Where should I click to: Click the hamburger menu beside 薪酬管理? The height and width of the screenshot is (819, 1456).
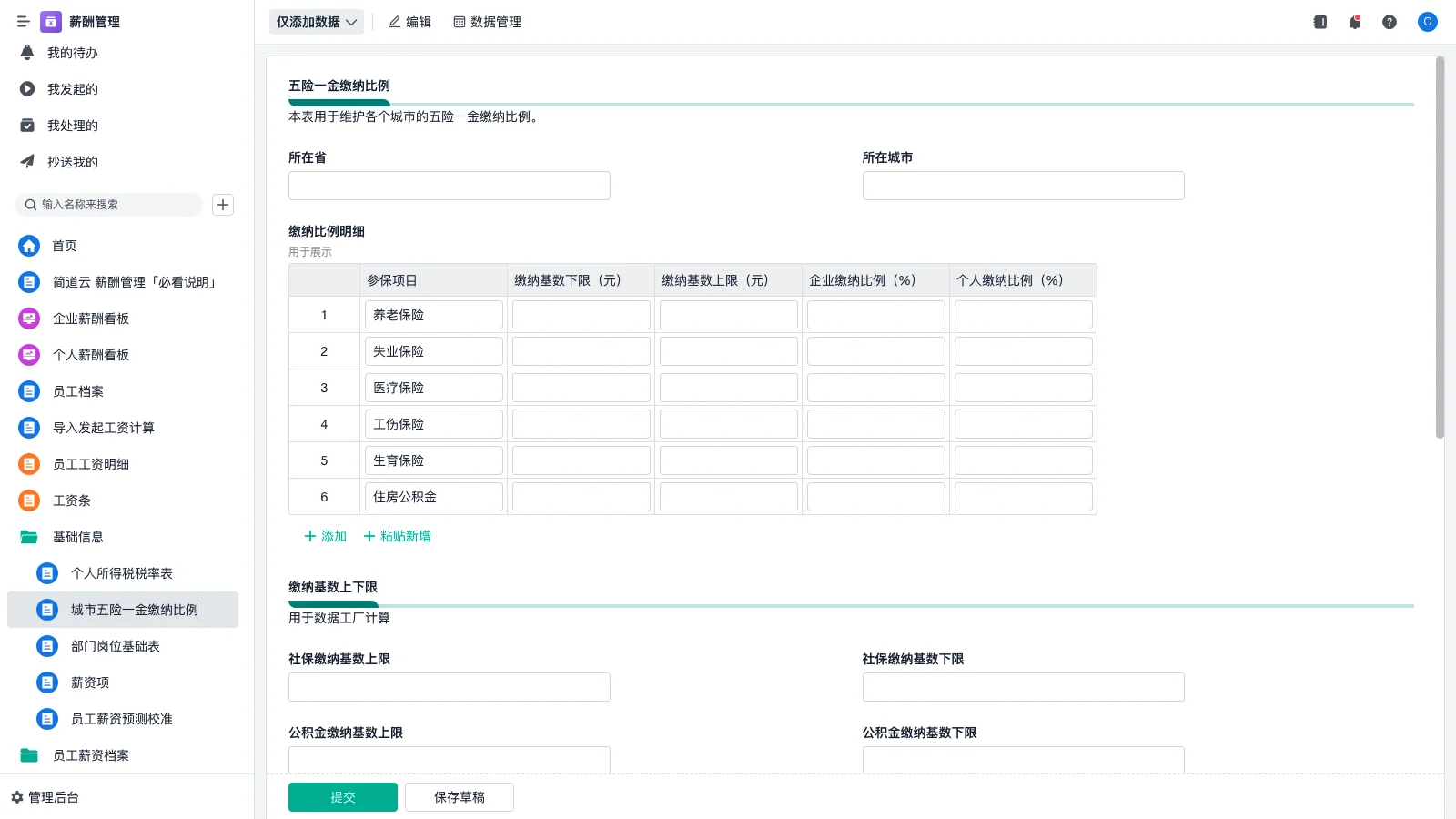pyautogui.click(x=24, y=21)
